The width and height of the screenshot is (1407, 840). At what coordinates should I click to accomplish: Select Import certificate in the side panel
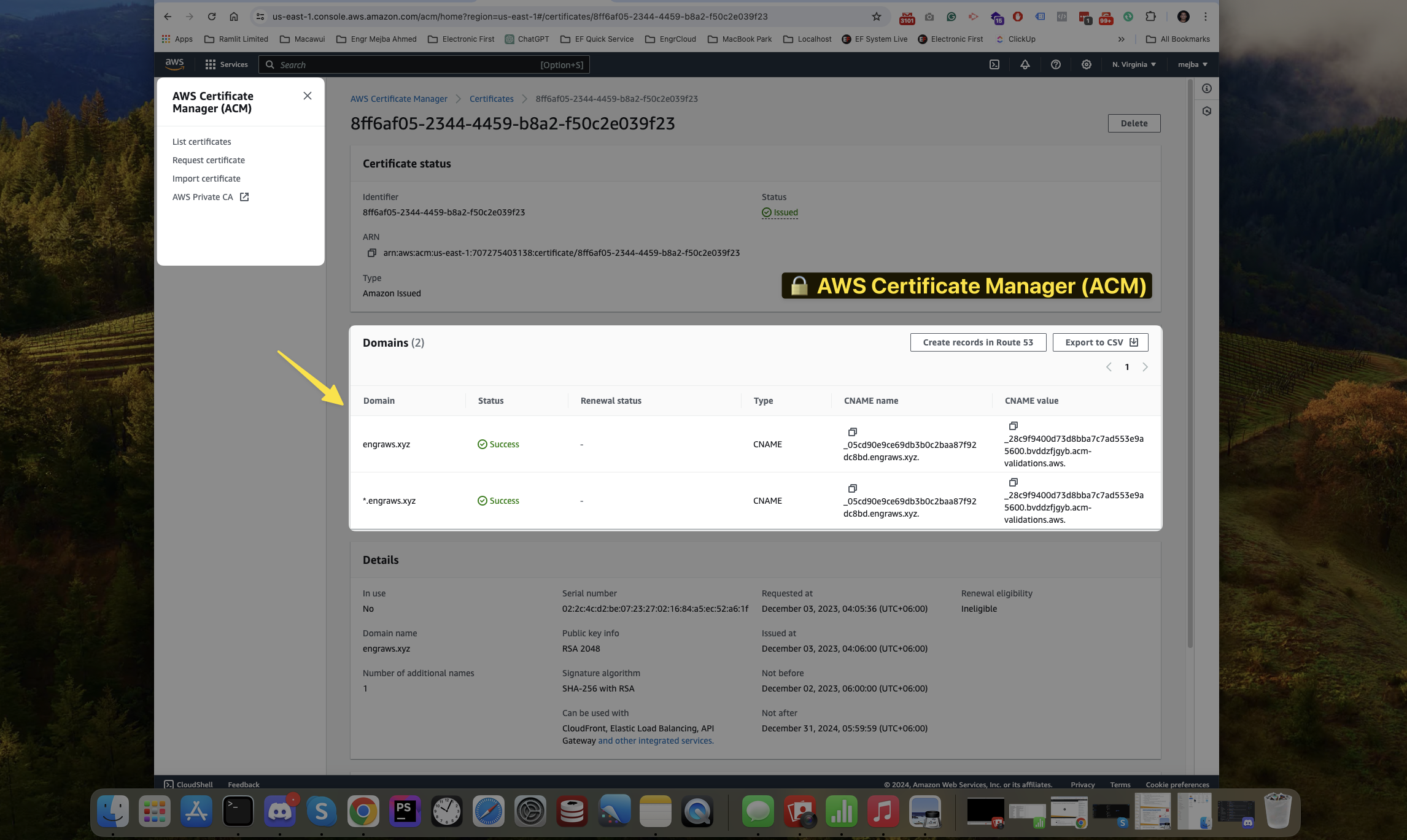tap(206, 179)
